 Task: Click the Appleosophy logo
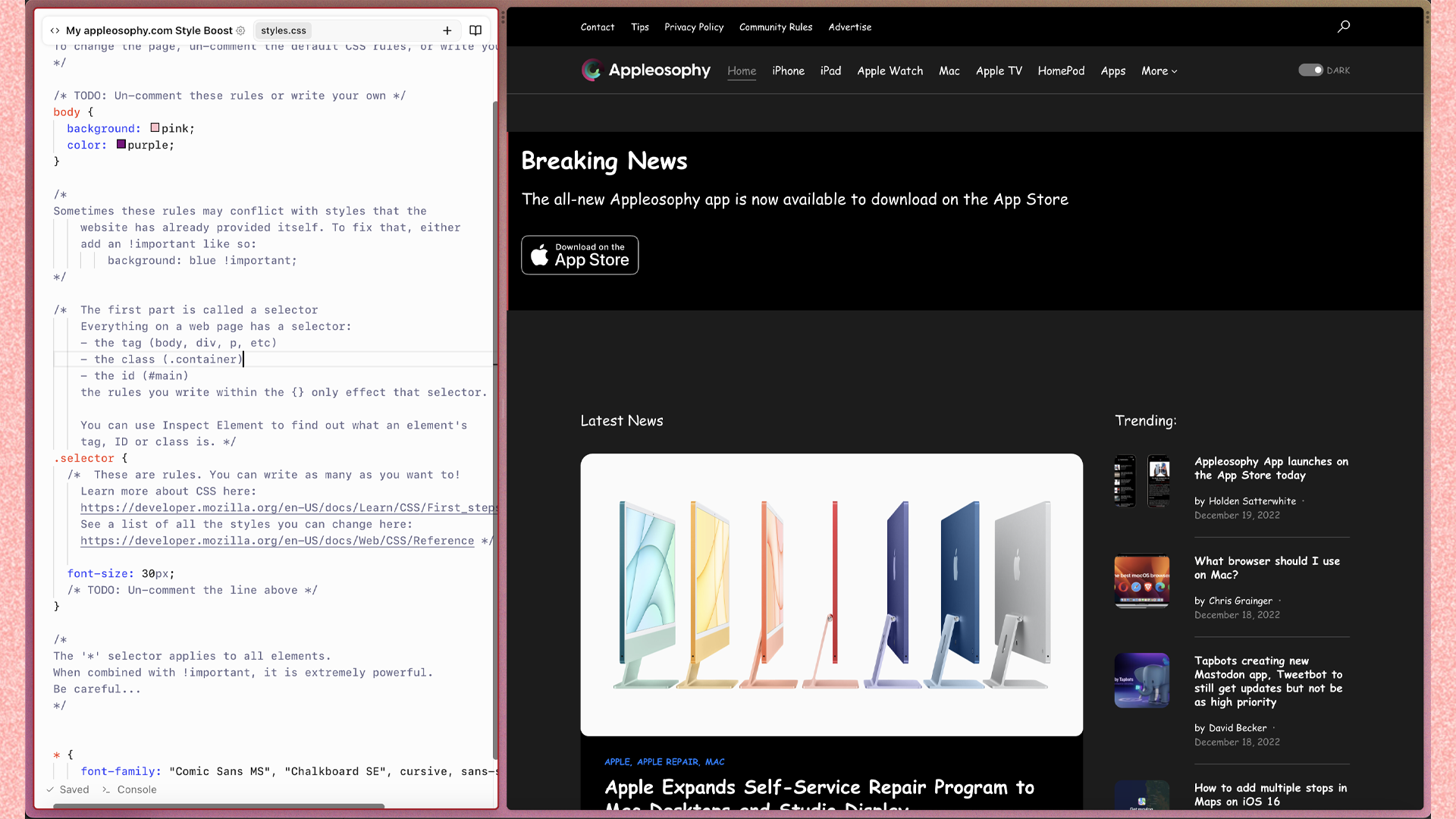point(646,70)
